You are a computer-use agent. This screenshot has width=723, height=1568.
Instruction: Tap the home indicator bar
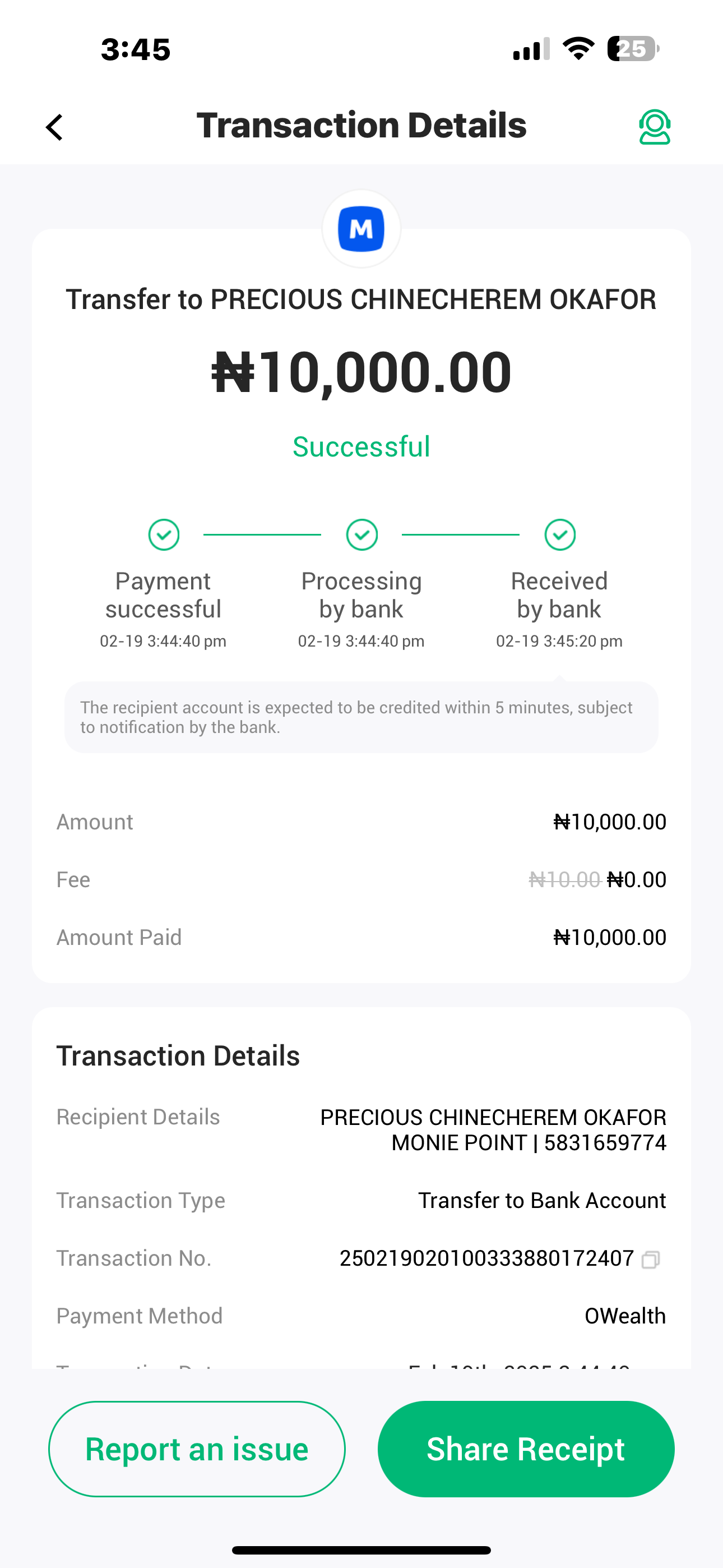pyautogui.click(x=361, y=1549)
